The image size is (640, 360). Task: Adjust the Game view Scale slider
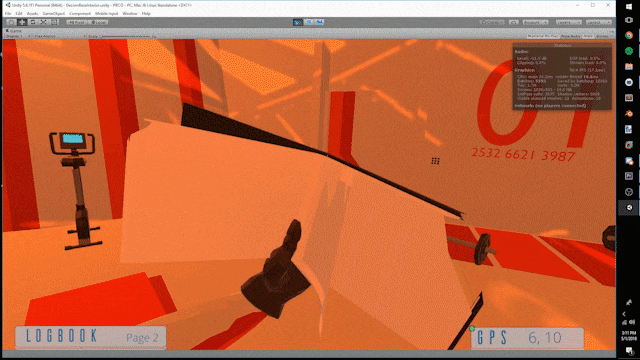[x=126, y=36]
